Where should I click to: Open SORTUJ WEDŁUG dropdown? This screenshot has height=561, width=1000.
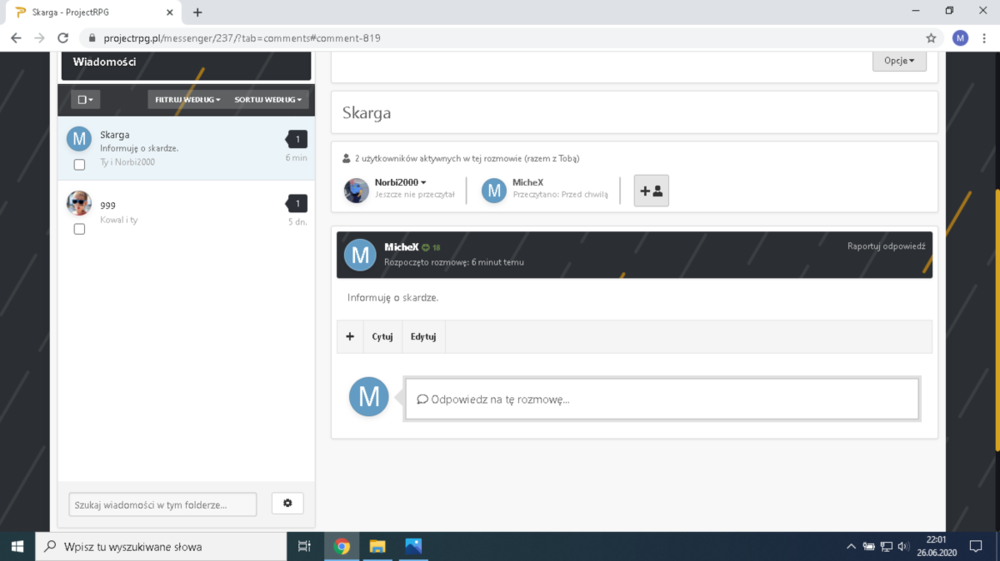point(268,99)
